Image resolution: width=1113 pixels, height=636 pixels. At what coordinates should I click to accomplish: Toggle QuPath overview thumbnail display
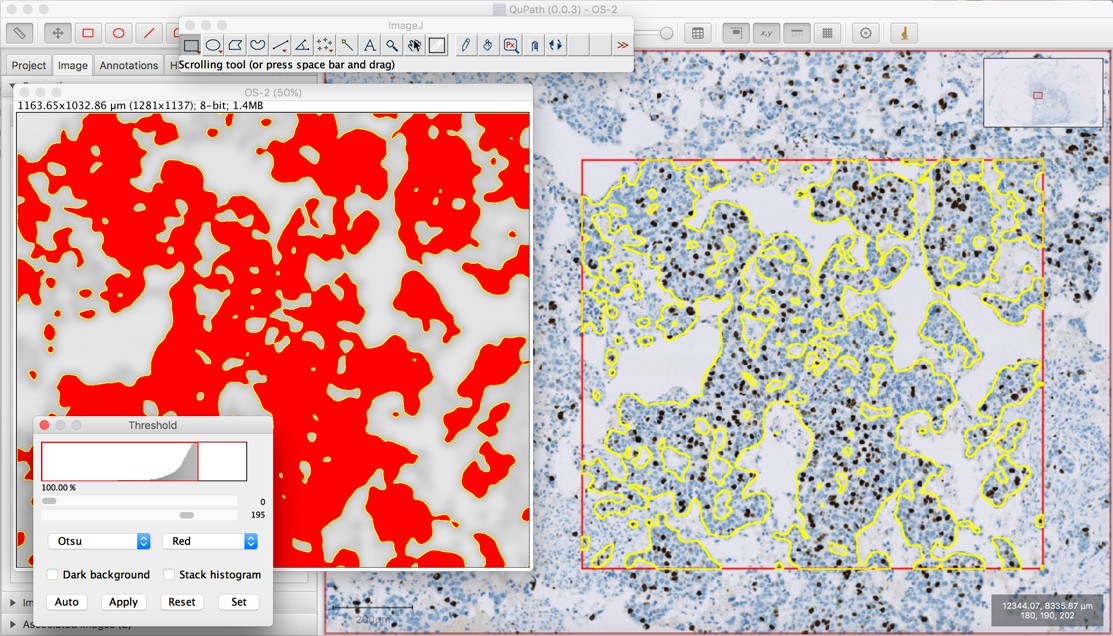point(736,33)
